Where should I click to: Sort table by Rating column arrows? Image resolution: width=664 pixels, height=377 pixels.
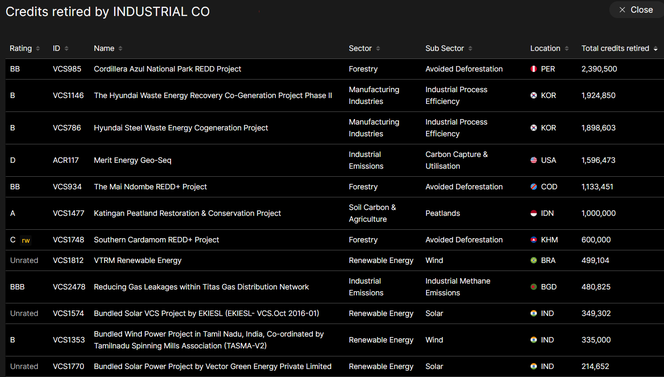(x=38, y=49)
